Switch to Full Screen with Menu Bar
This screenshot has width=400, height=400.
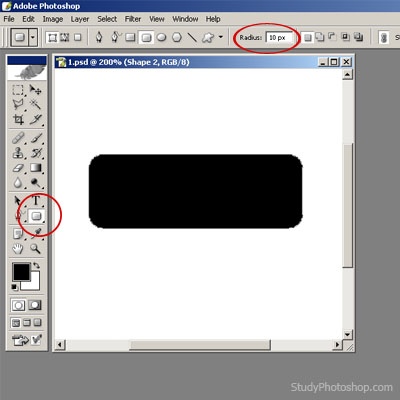point(27,323)
